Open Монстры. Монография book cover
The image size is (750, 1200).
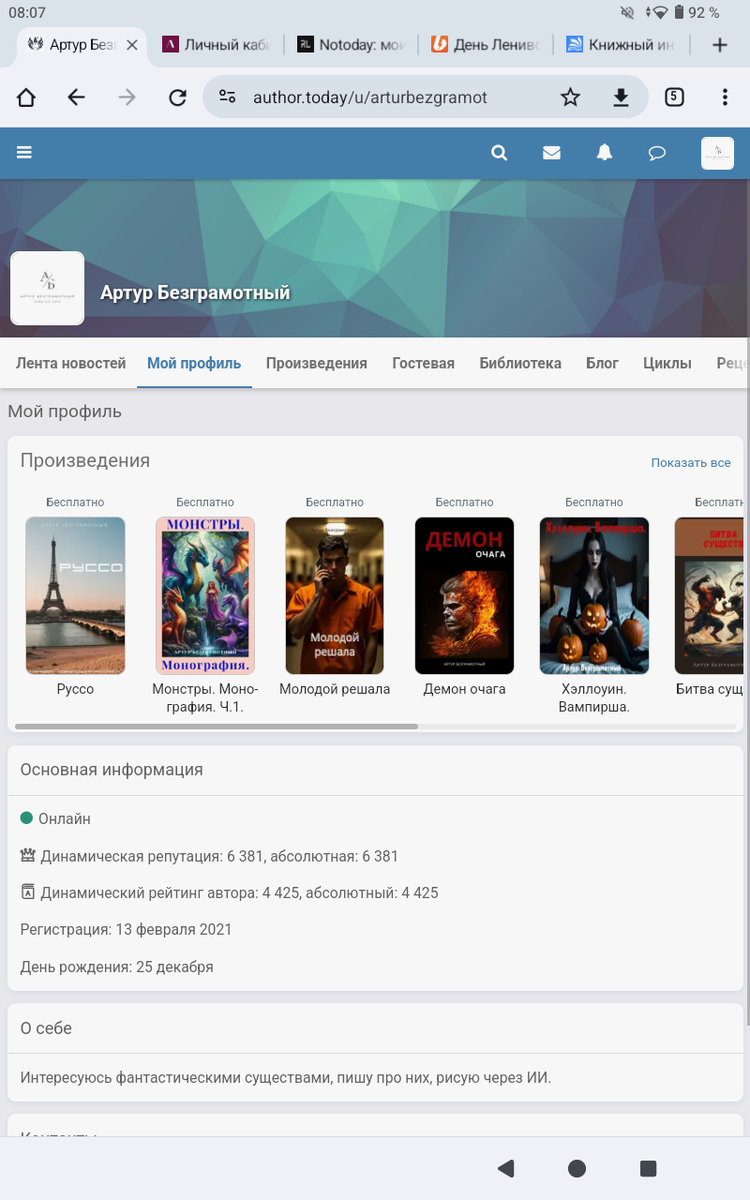click(x=205, y=595)
